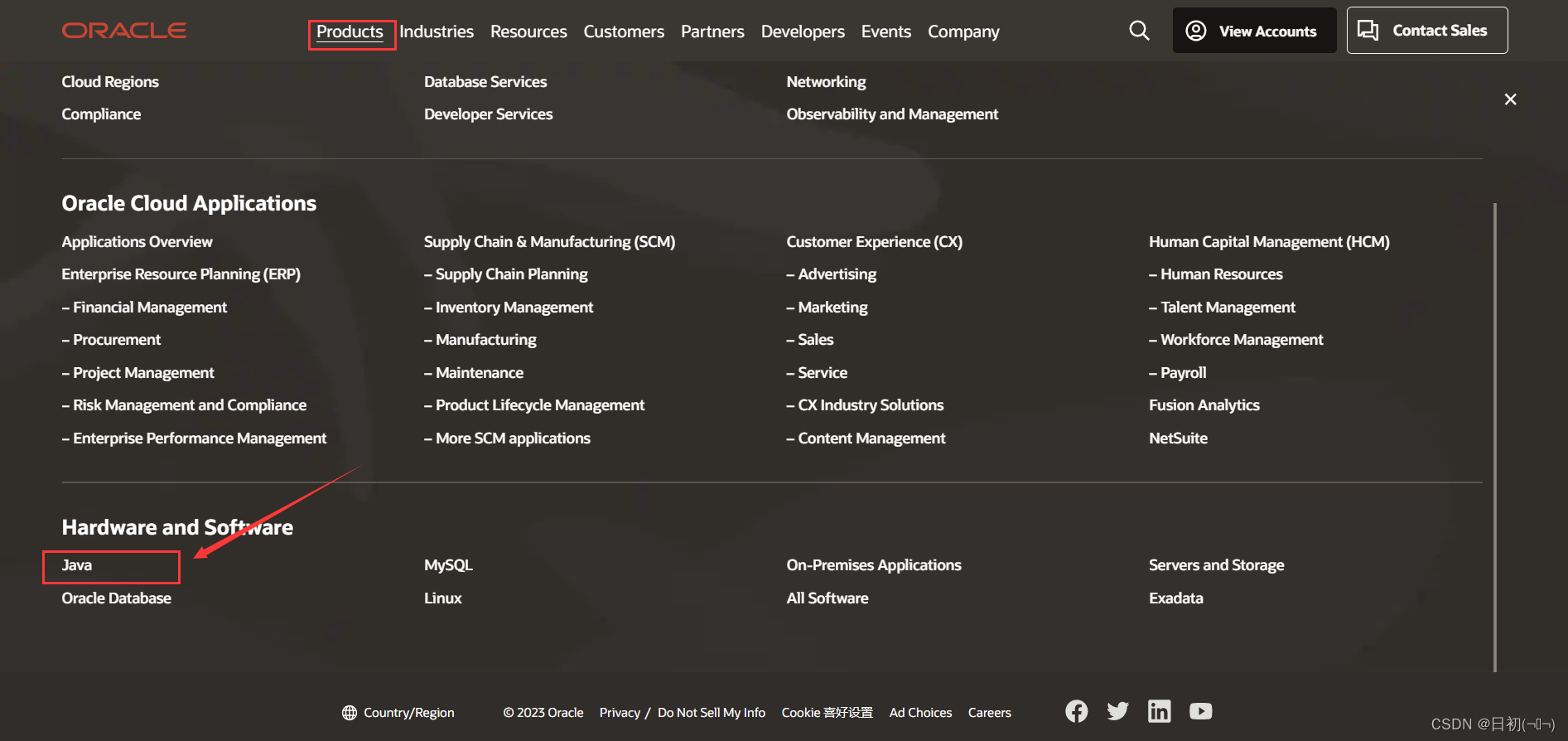Open Supply Chain & Manufacturing (SCM)

coord(549,242)
